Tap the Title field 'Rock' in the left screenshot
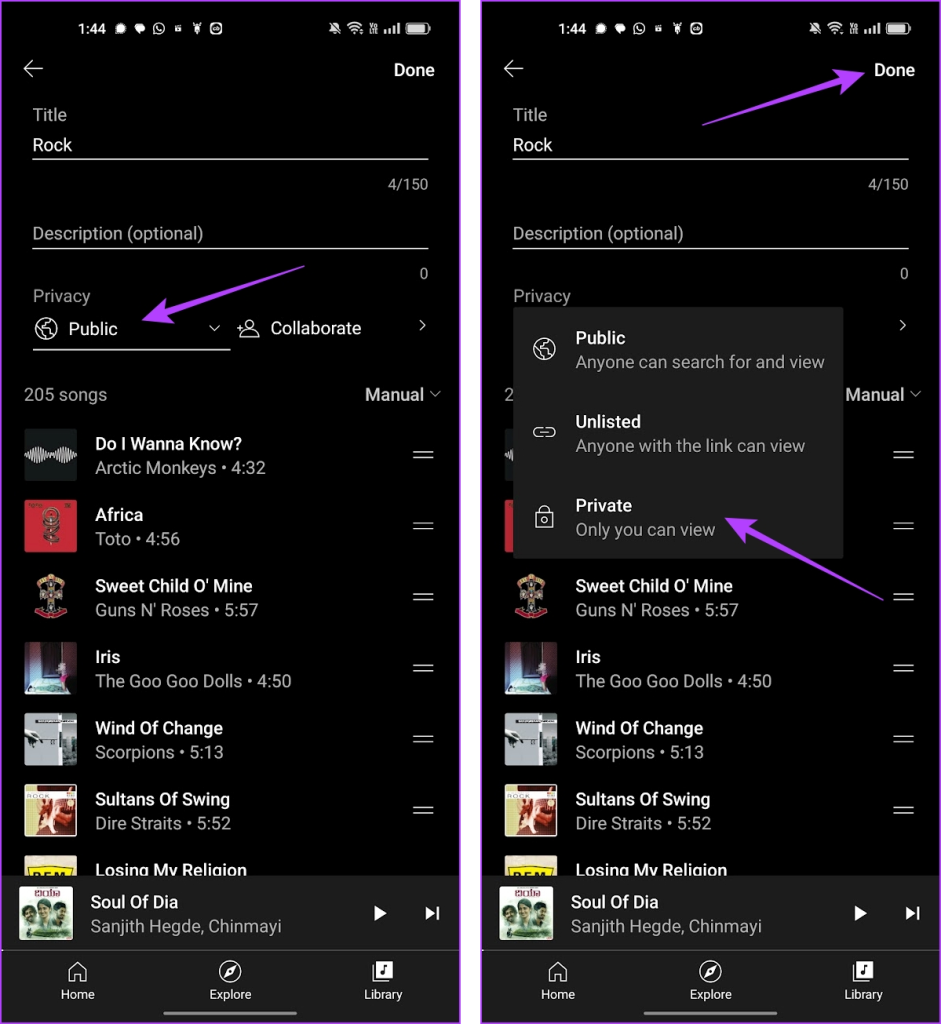The width and height of the screenshot is (941, 1024). [230, 145]
